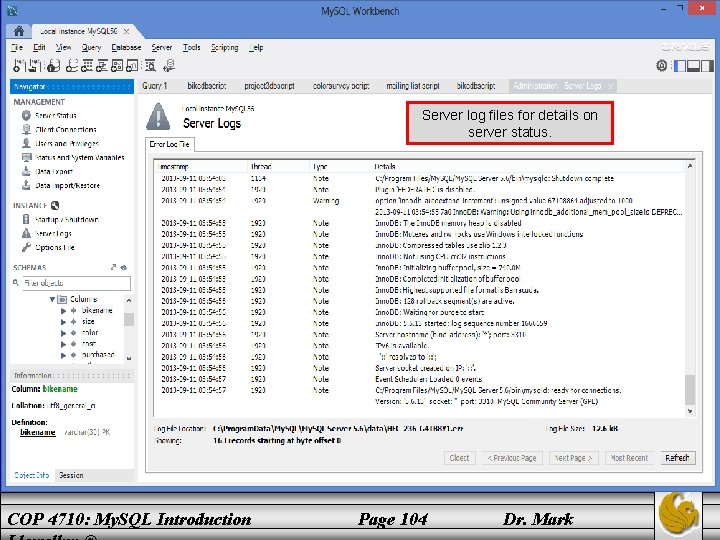Click the Refresh button
Viewport: 720px width, 540px height.
point(677,458)
